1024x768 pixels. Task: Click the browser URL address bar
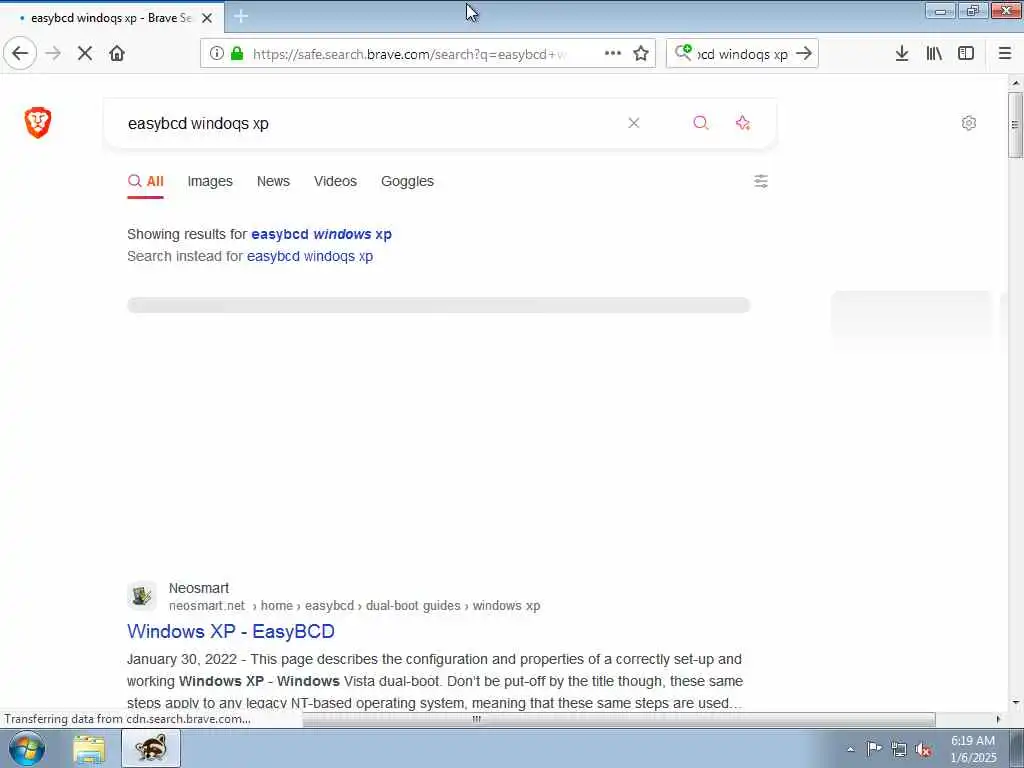[x=409, y=54]
